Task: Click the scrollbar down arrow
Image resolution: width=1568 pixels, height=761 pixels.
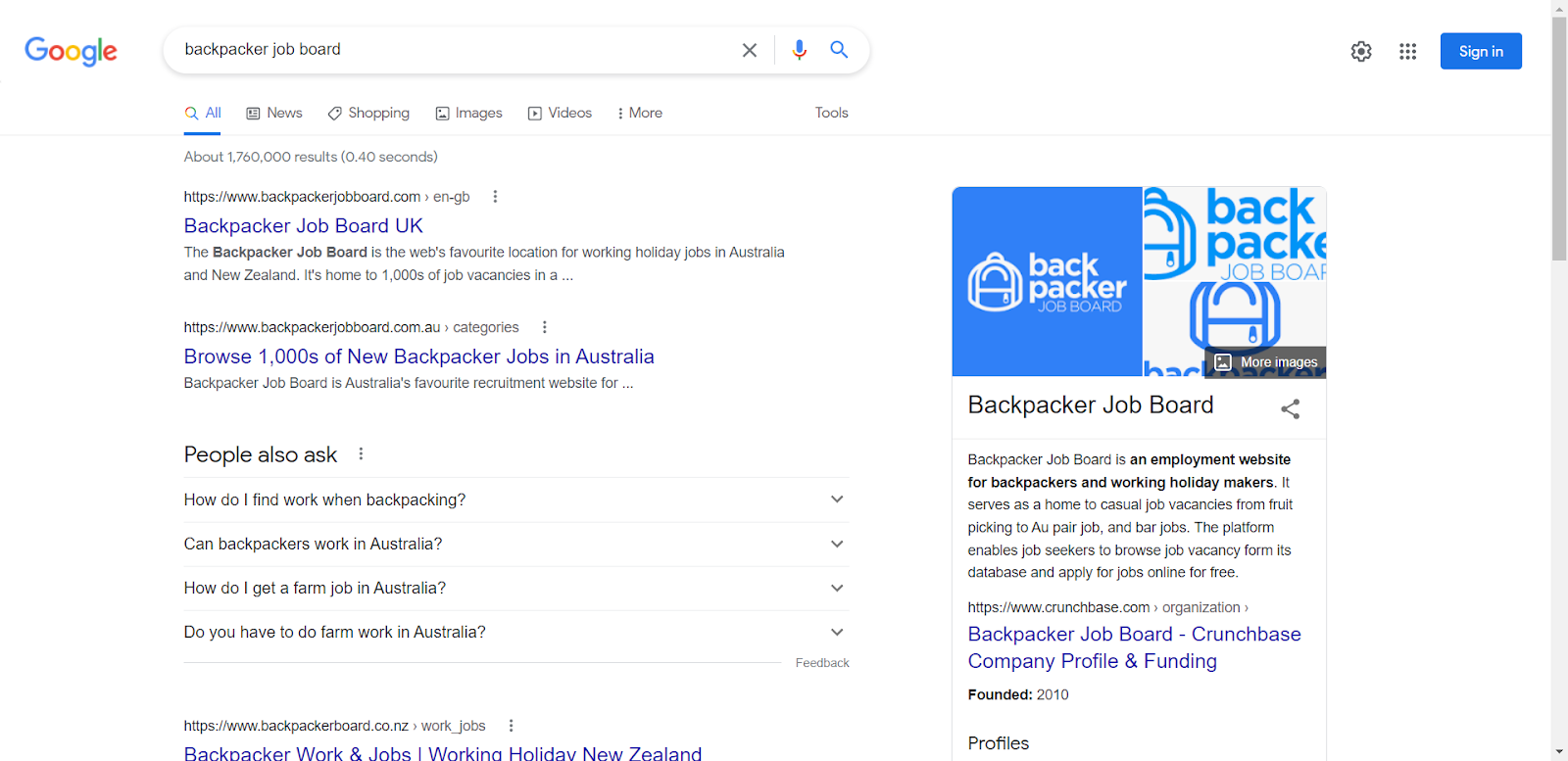Action: (1559, 752)
